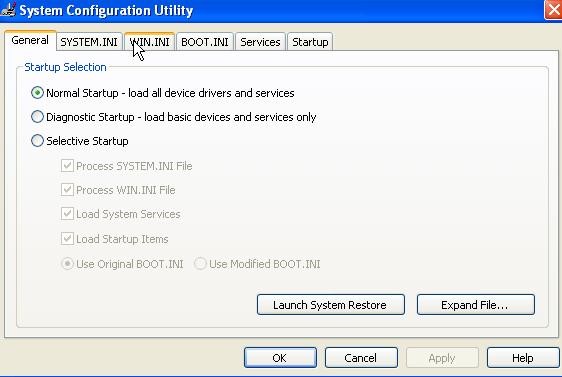Open the WIN.INI tab
Image resolution: width=562 pixels, height=377 pixels.
[149, 42]
